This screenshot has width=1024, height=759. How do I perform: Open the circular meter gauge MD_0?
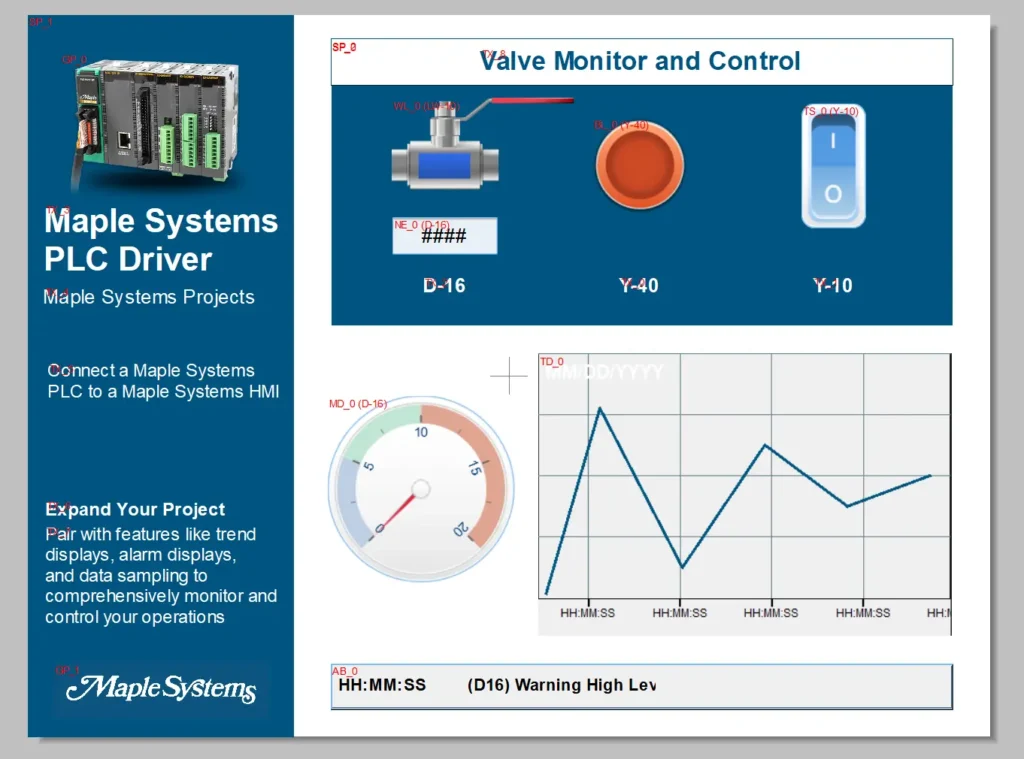tap(420, 487)
